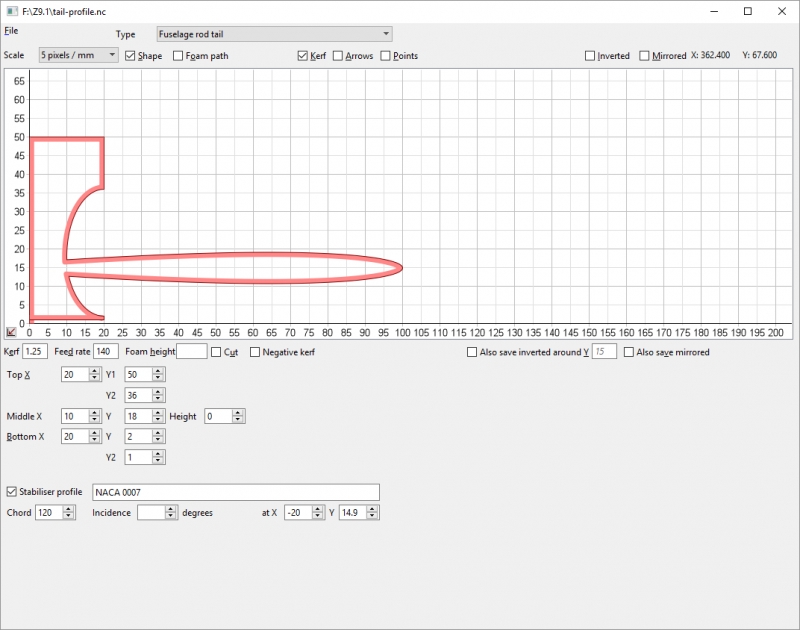Click the Foam height input box
Screen dimensions: 800x630
(x=192, y=352)
